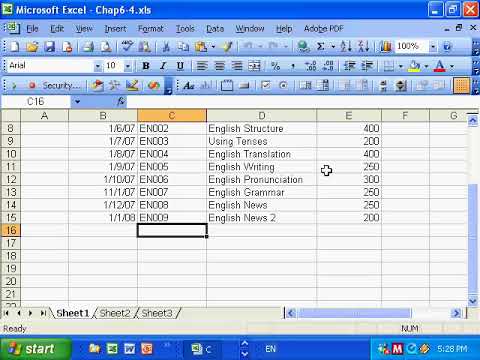Screen dimensions: 480x360
Task: Launch the Chart Wizard
Action: pyautogui.click(x=385, y=46)
